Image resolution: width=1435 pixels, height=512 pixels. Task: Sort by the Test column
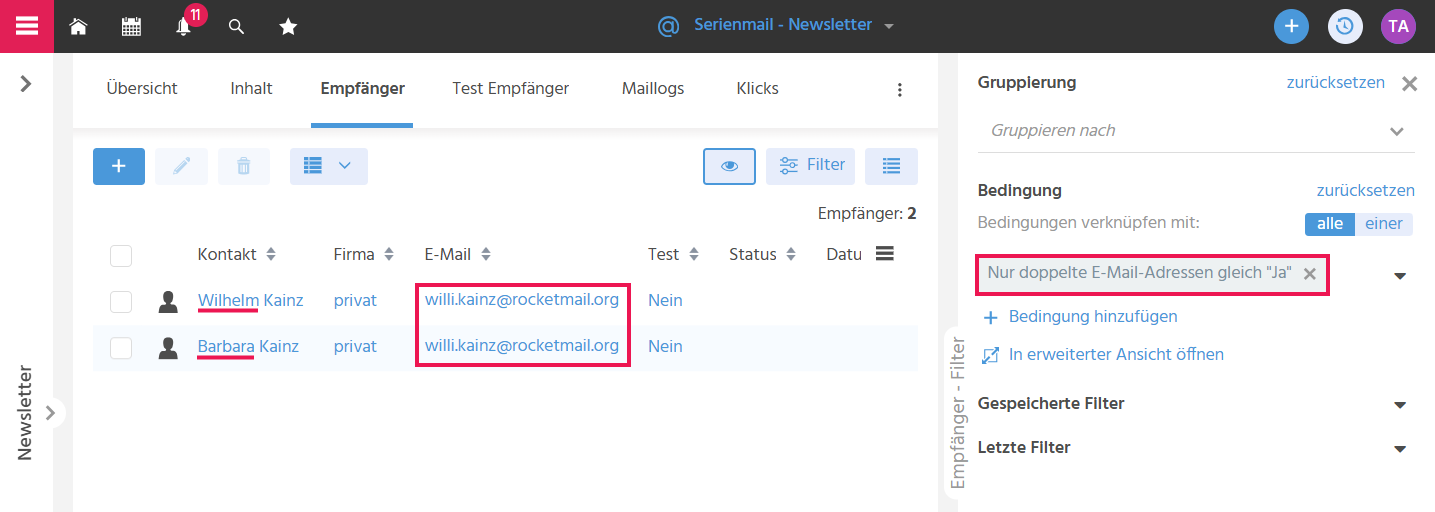tap(674, 255)
